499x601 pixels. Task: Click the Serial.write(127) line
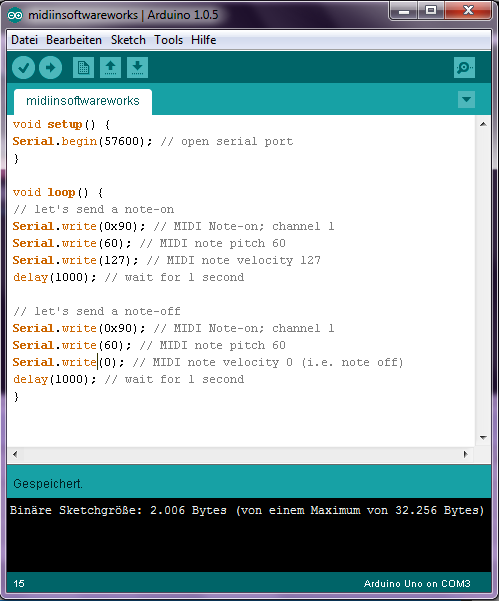point(167,261)
